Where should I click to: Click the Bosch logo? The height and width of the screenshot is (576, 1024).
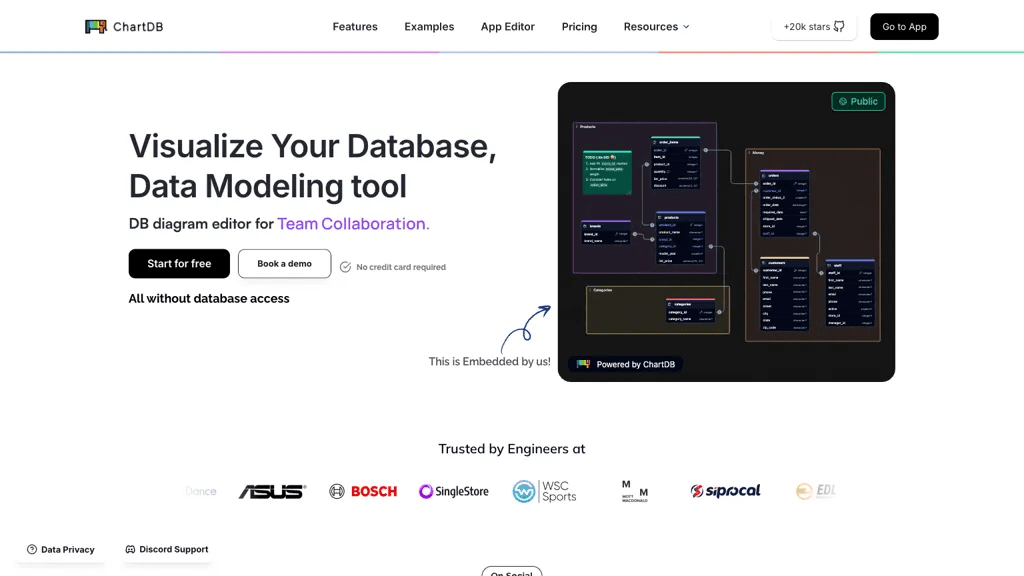[x=363, y=491]
